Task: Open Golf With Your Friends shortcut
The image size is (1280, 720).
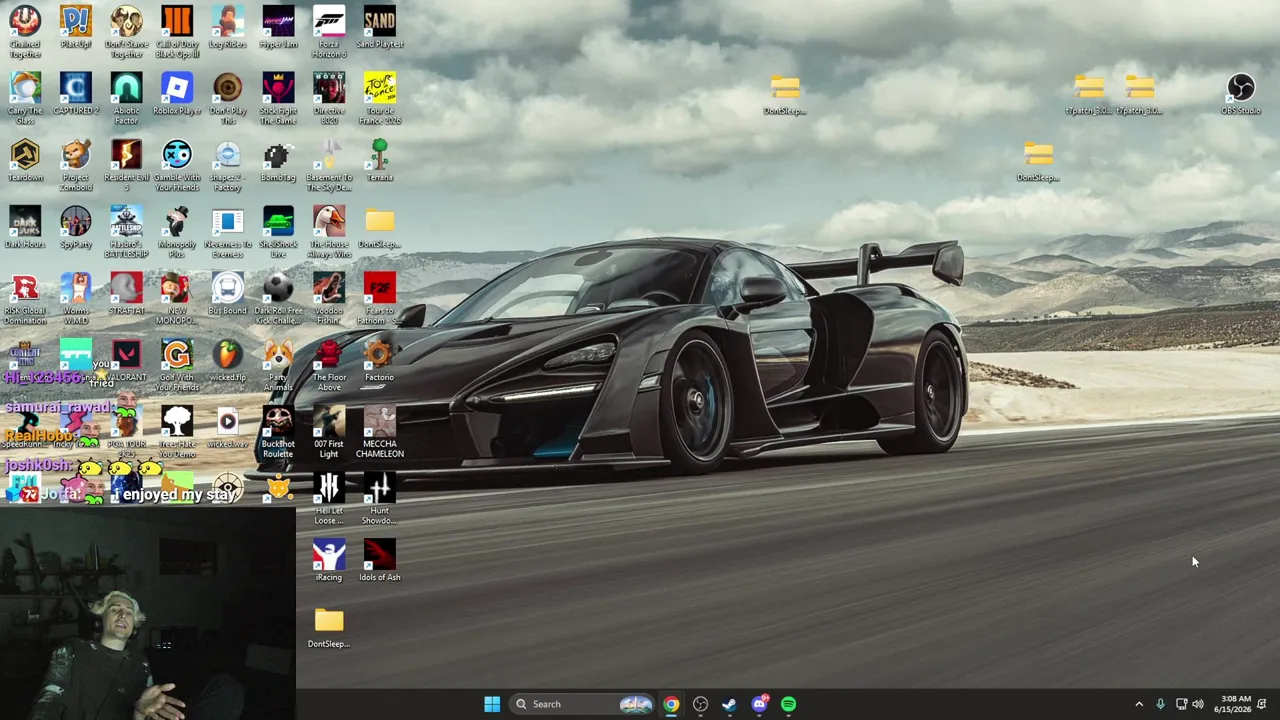Action: click(x=177, y=365)
